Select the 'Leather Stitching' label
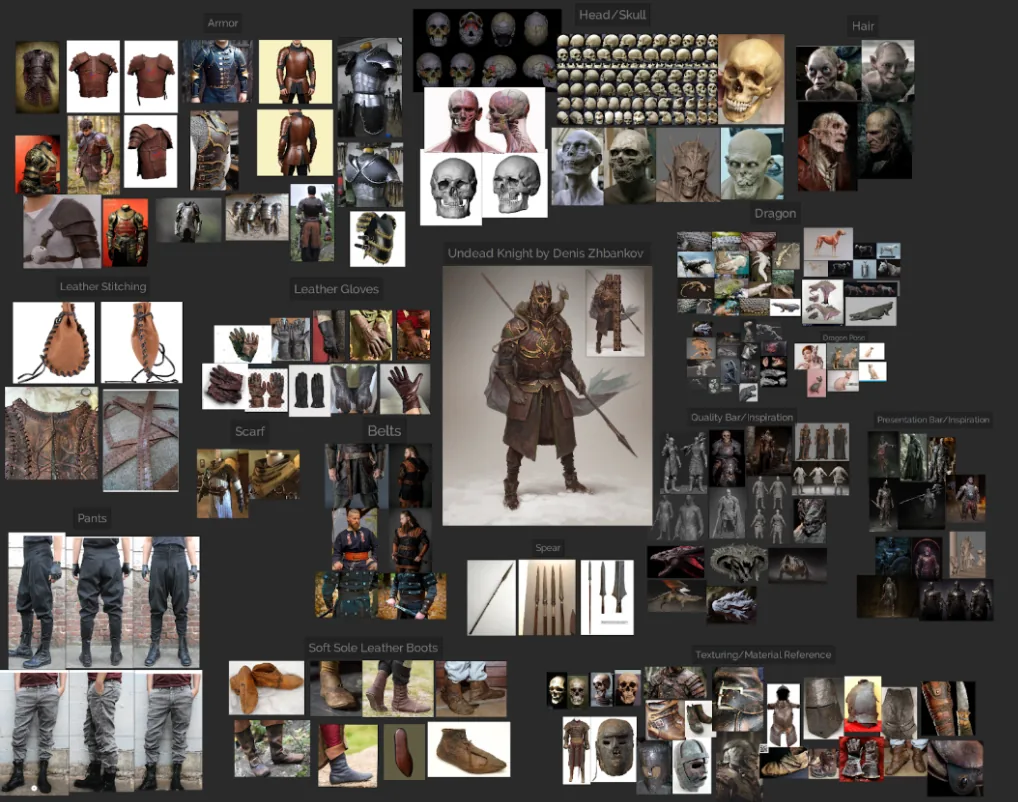Viewport: 1018px width, 802px height. tap(103, 286)
